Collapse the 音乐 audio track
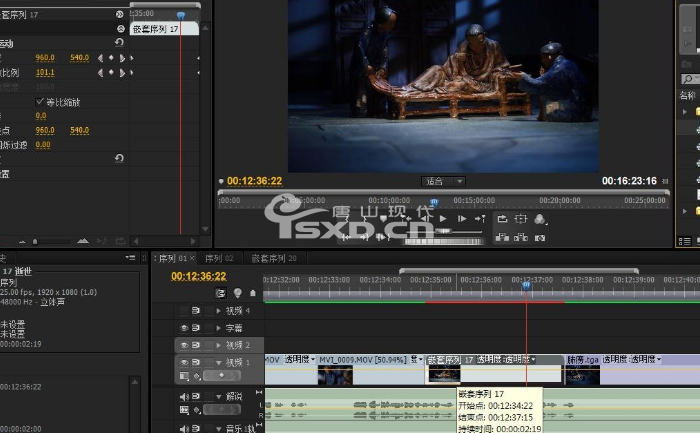This screenshot has width=700, height=433. [218, 429]
